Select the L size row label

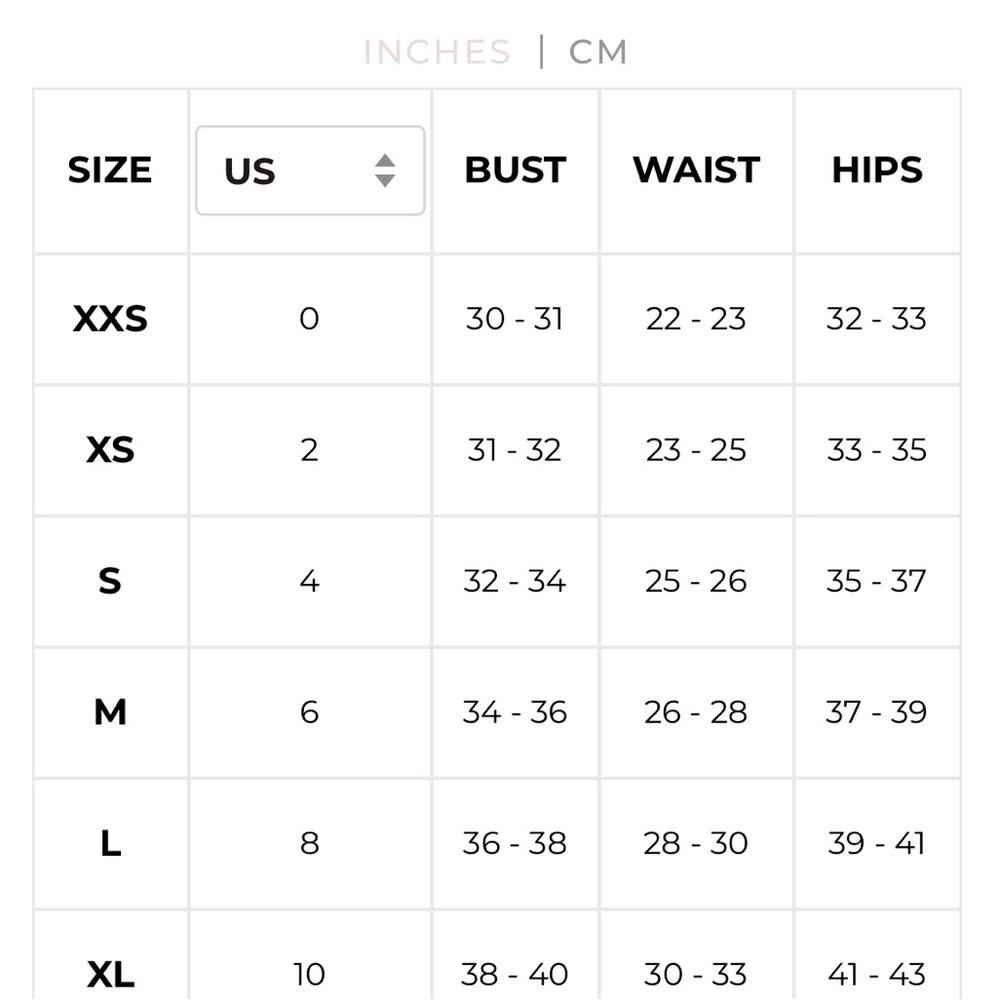(x=110, y=843)
